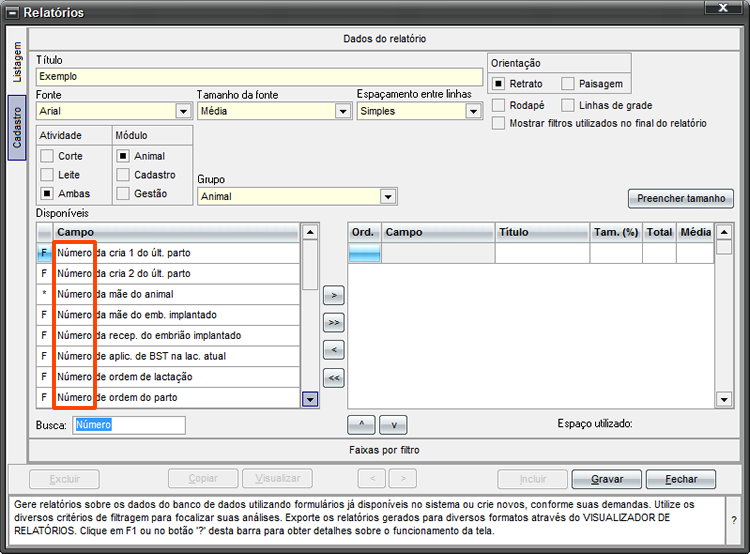Toggle the Ambas activity option

point(47,193)
